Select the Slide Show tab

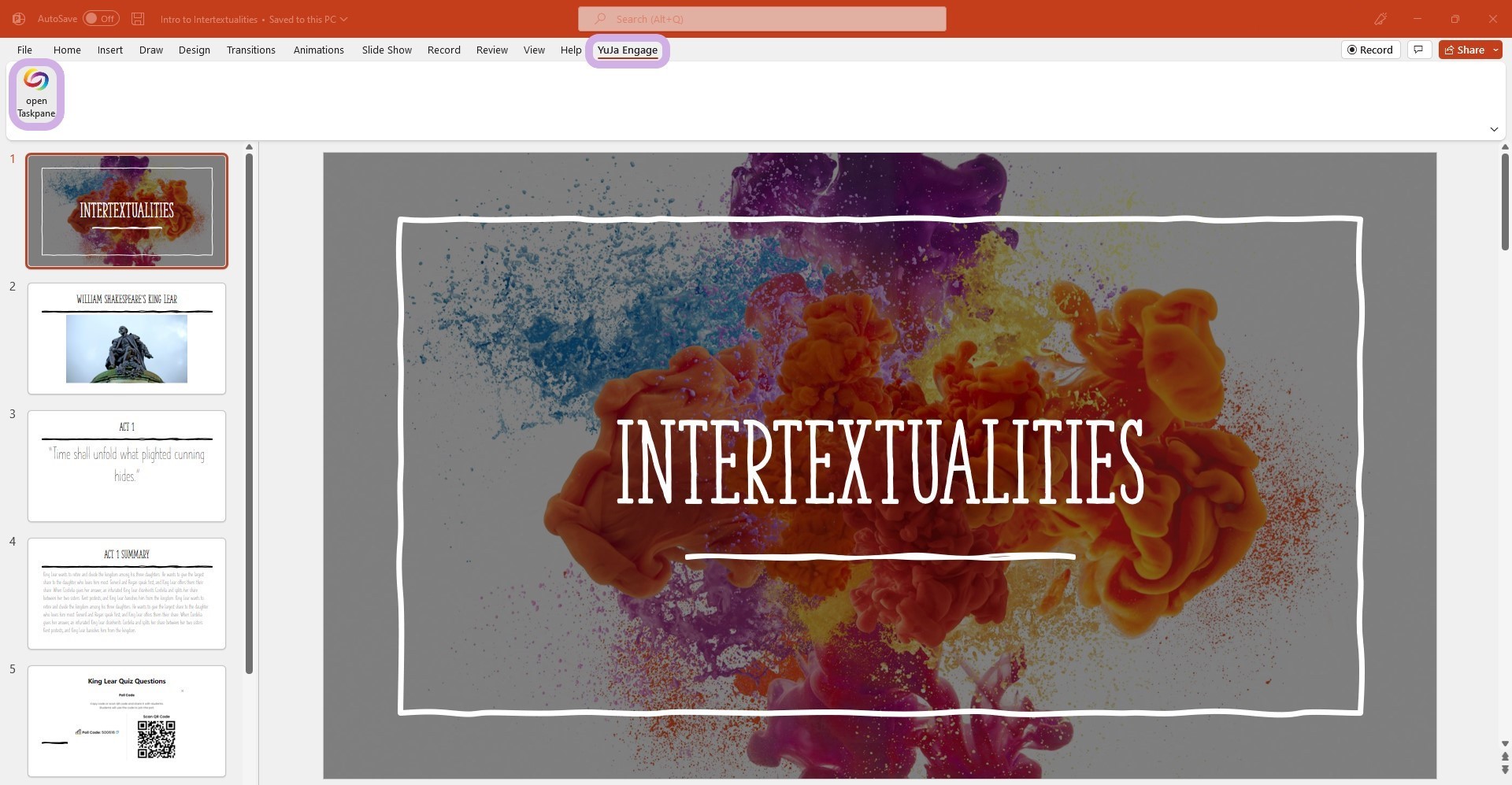(x=387, y=50)
